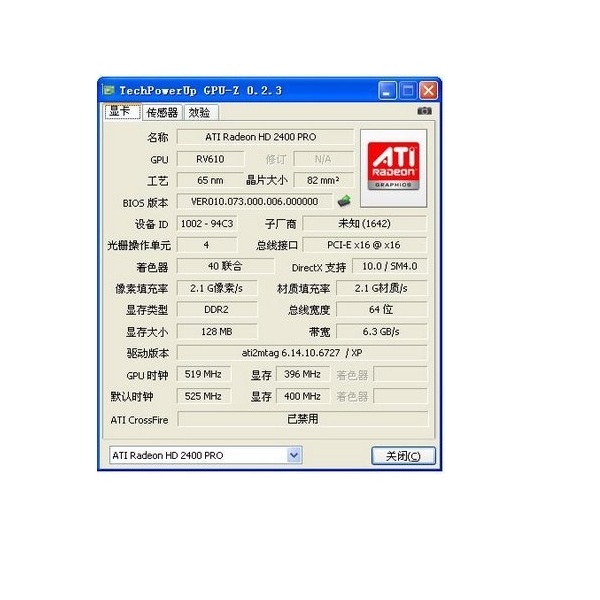Screen dimensions: 600x600
Task: Click the ROPs field showing 4
Action: 207,245
